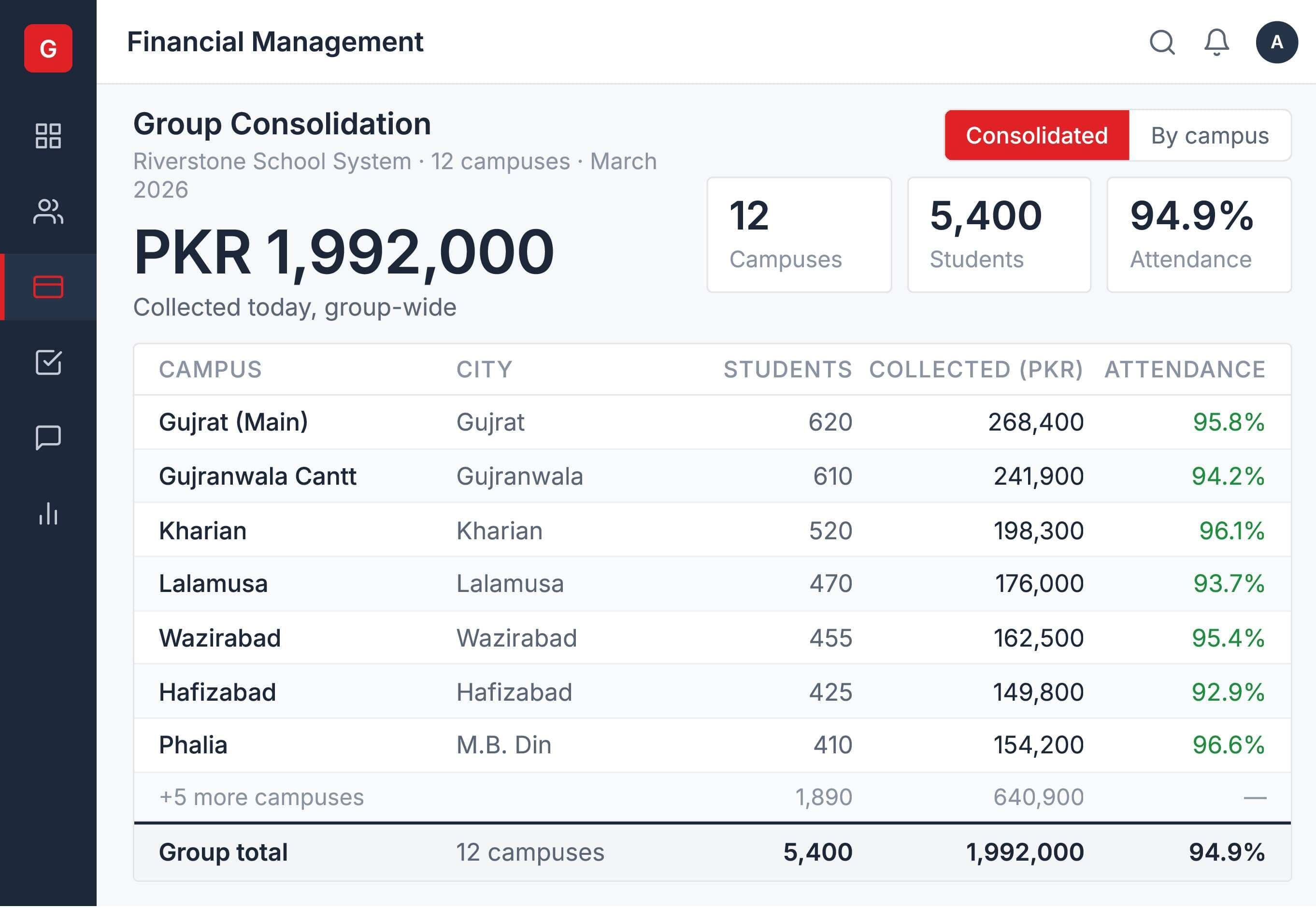Click the 92.9% attendance value
Viewport: 1316px width, 908px height.
pos(1228,692)
